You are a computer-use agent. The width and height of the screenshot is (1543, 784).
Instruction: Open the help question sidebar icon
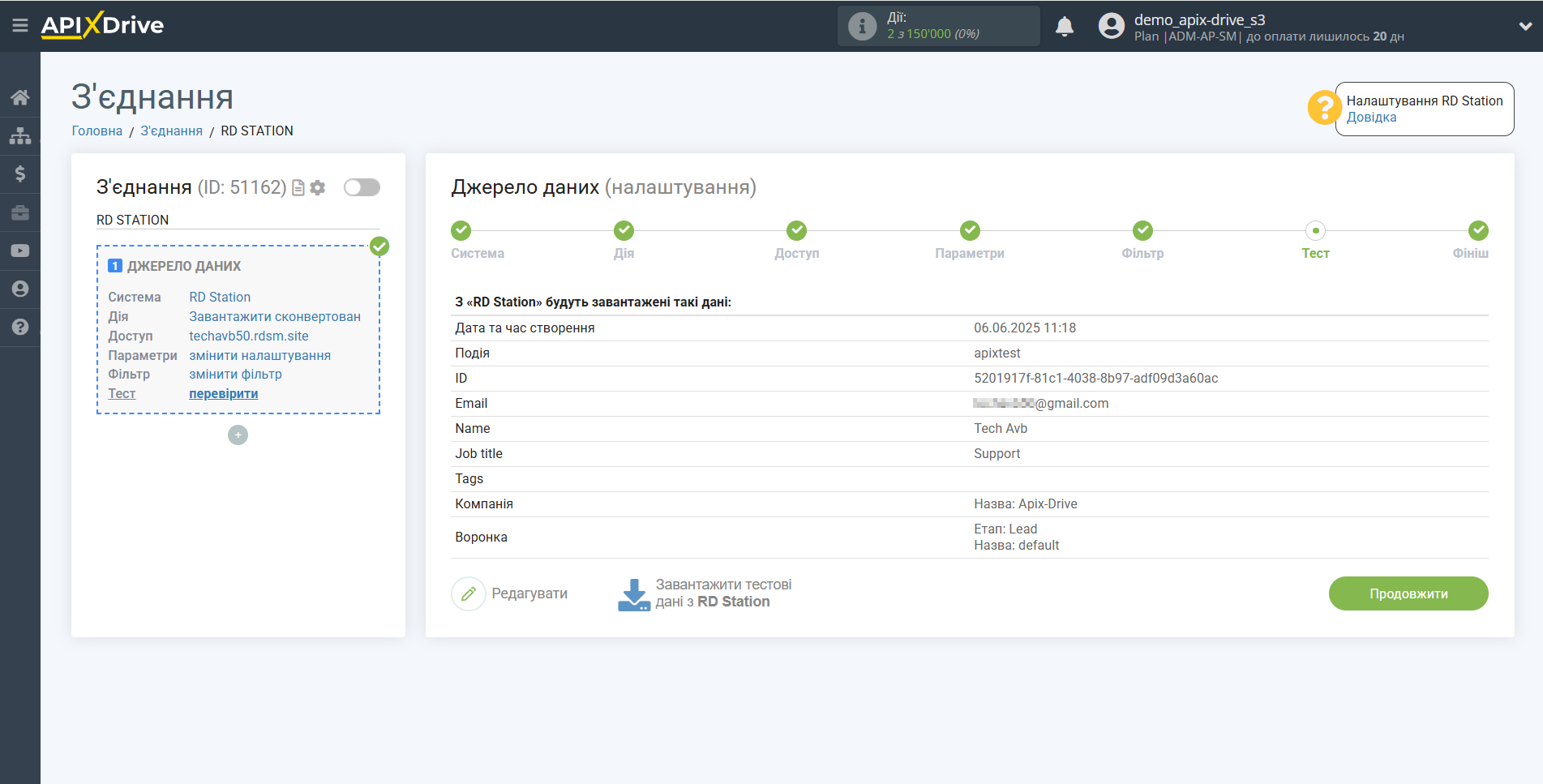click(20, 327)
